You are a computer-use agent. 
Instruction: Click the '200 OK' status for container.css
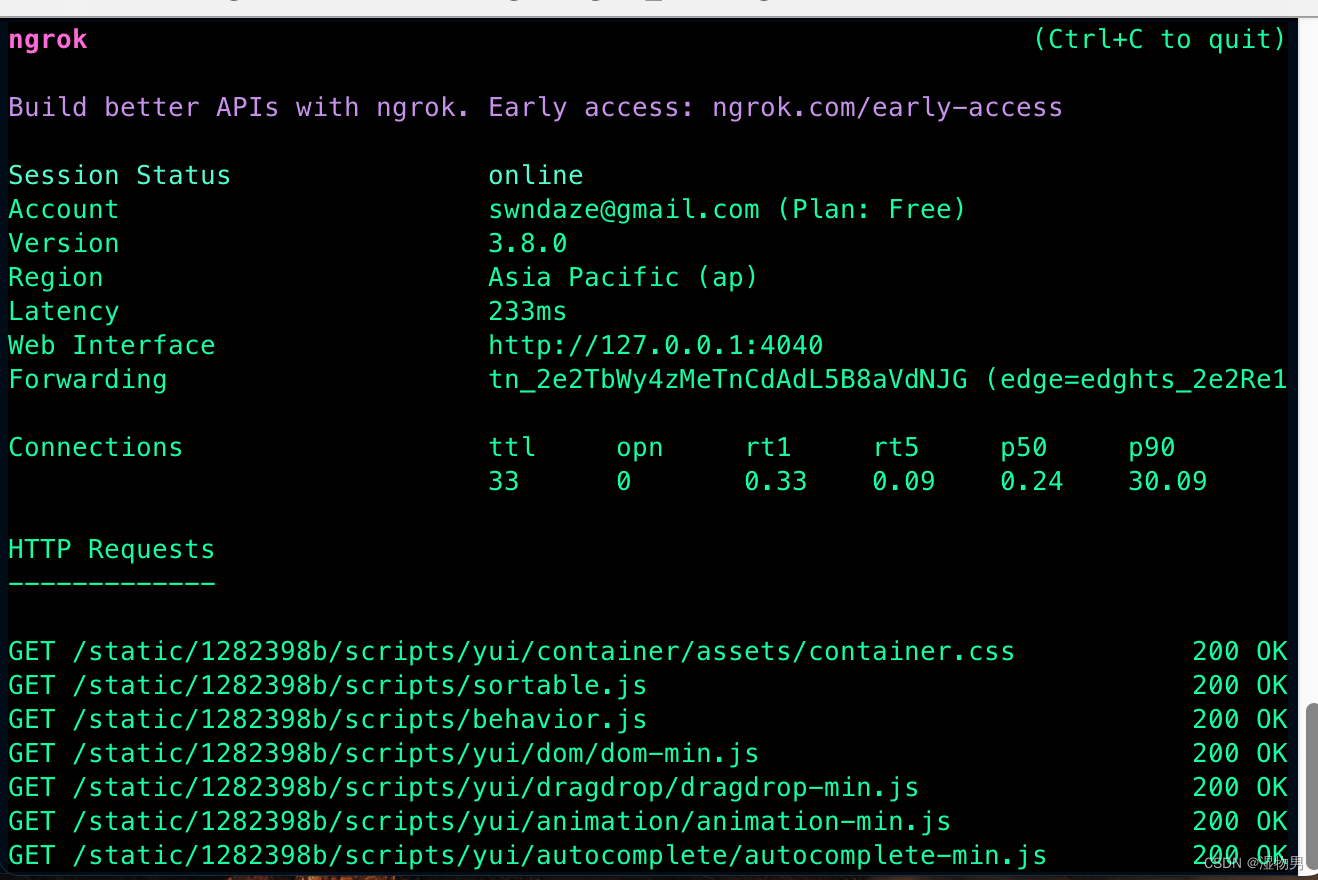[1240, 651]
